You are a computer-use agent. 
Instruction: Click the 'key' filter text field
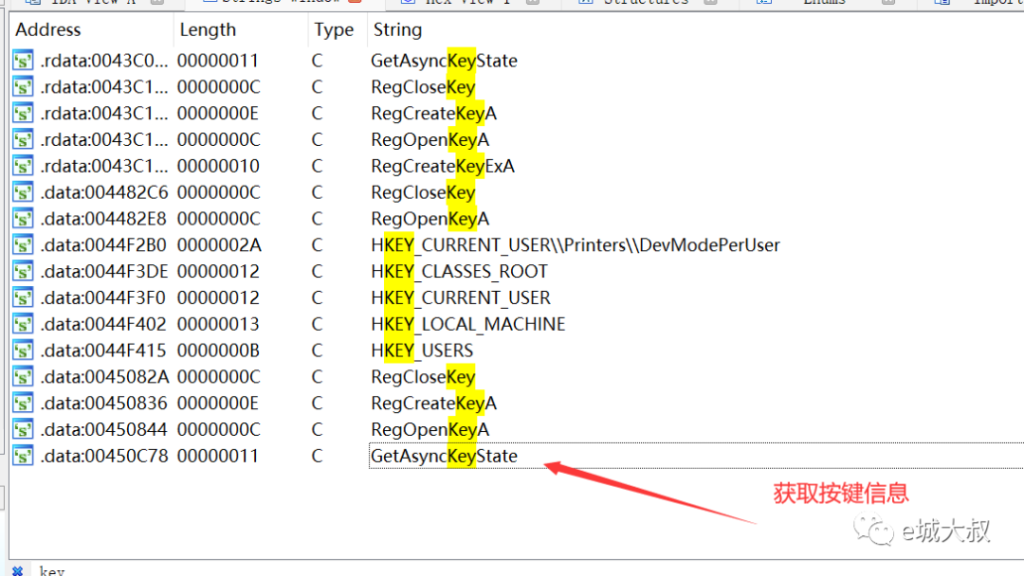pyautogui.click(x=200, y=571)
